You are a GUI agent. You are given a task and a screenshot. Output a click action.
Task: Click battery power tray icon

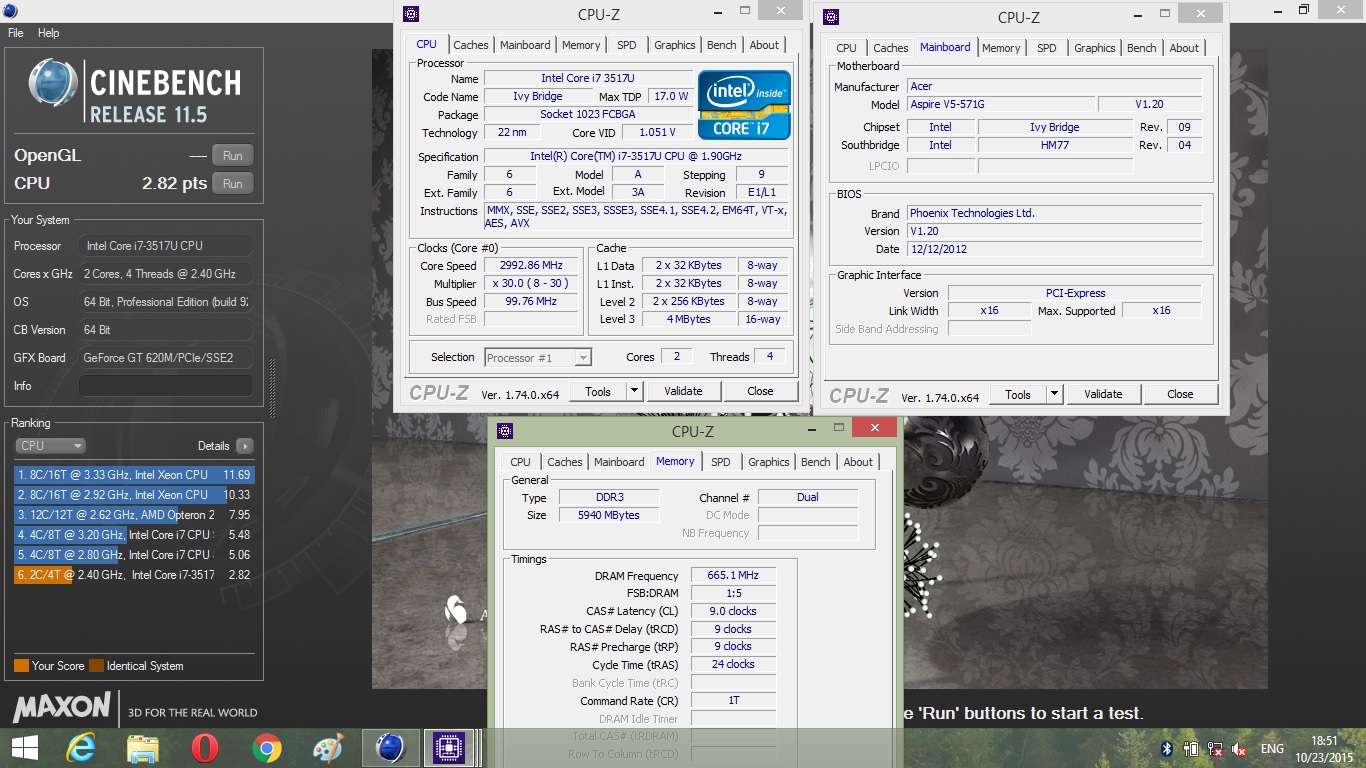pos(1190,749)
